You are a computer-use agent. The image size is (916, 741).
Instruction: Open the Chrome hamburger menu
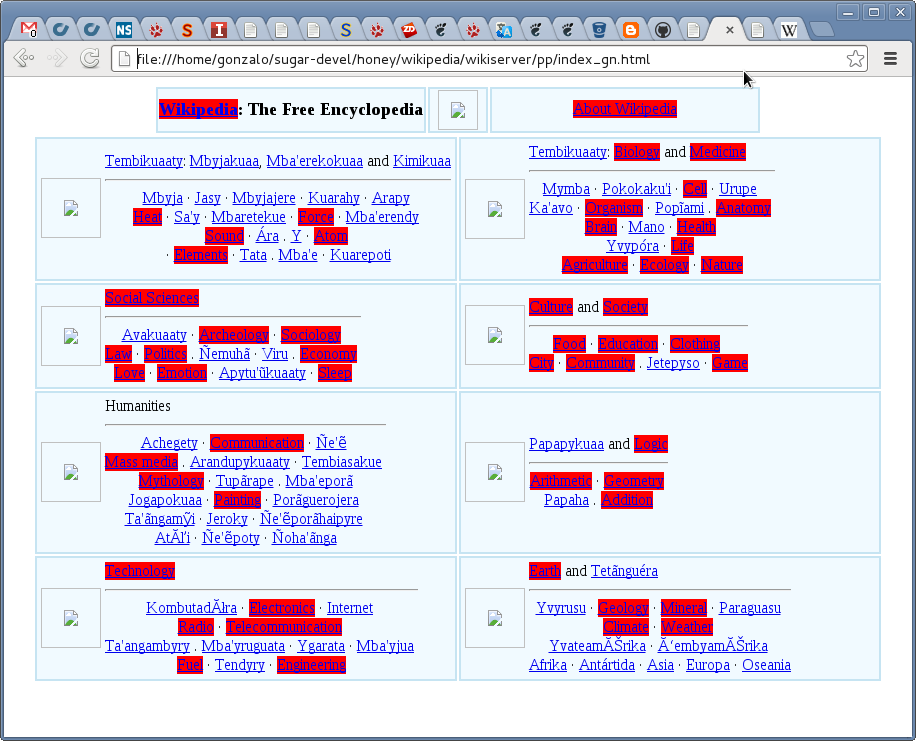pyautogui.click(x=890, y=58)
